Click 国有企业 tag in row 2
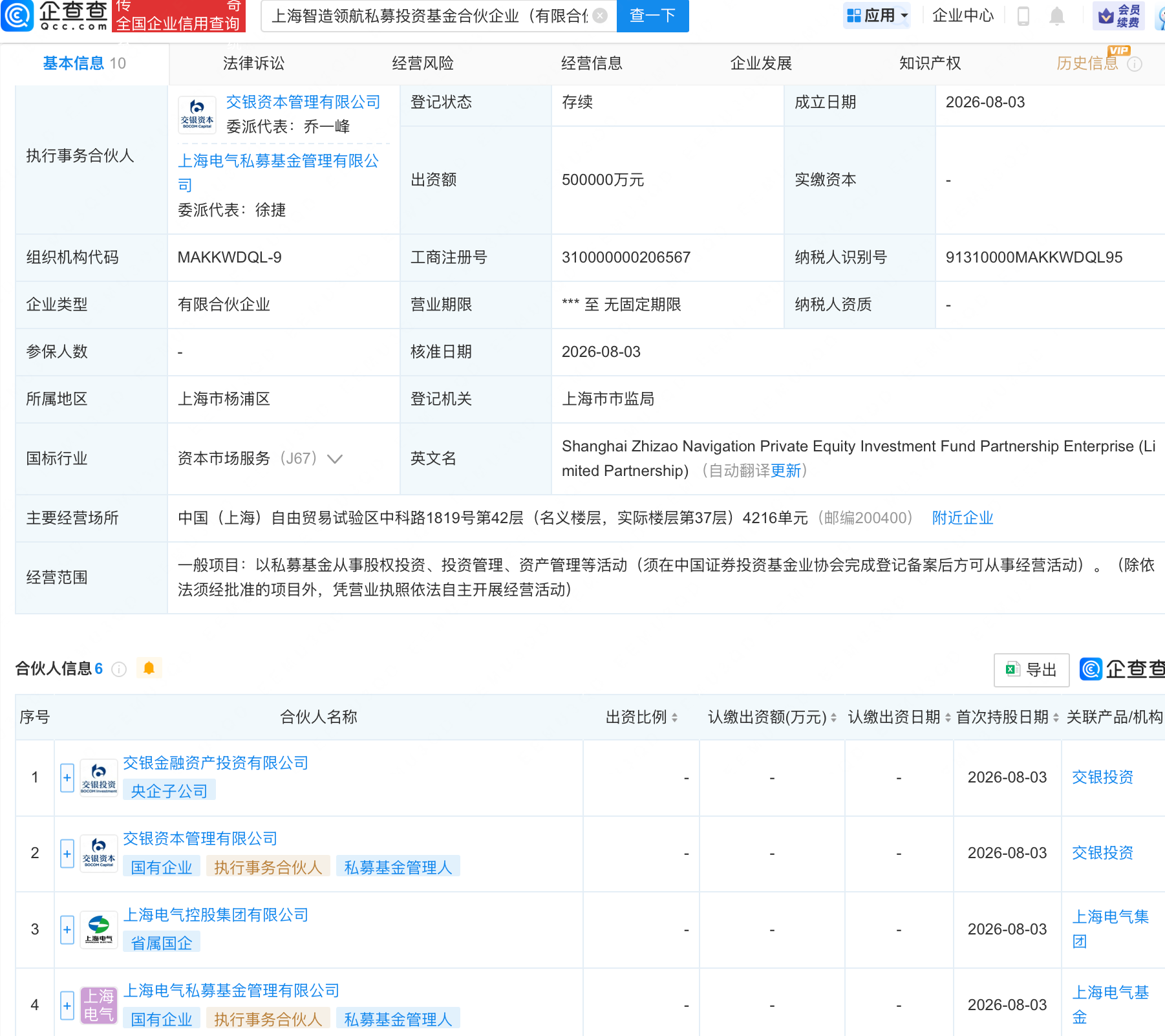 click(x=162, y=867)
